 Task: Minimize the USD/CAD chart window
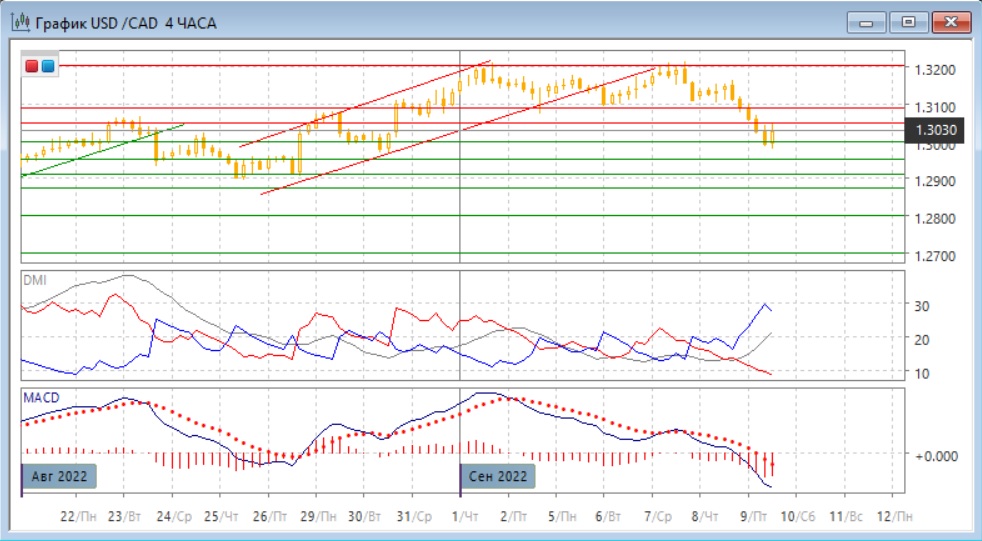tap(867, 22)
